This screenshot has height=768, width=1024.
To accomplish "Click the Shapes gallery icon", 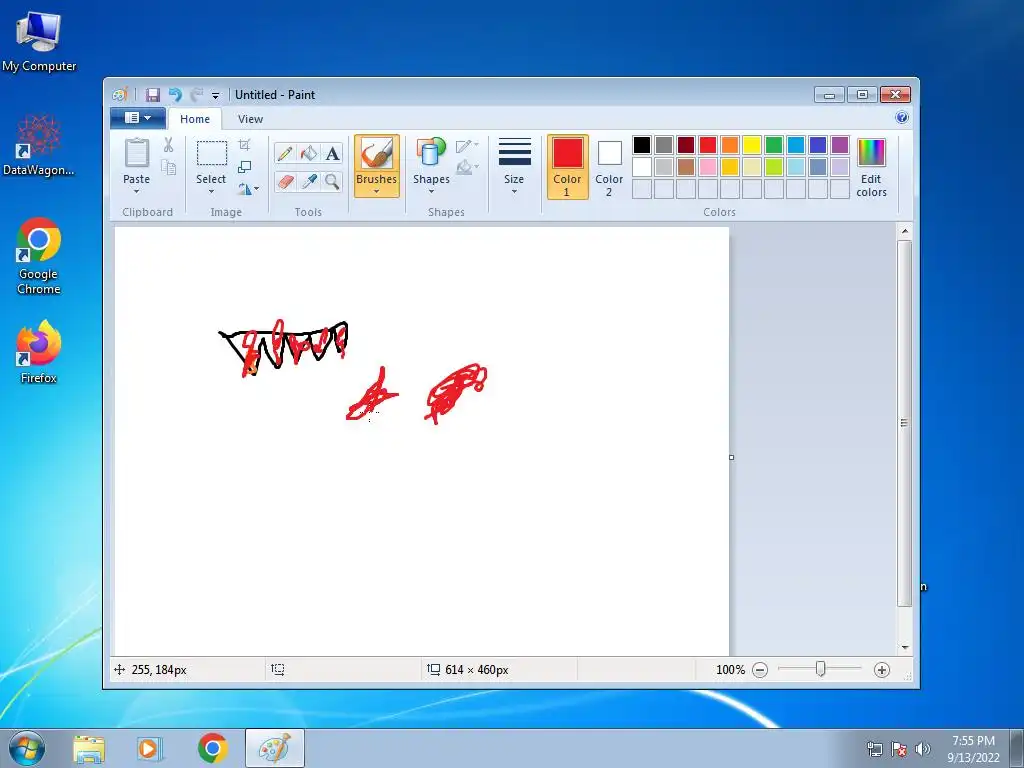I will (431, 153).
